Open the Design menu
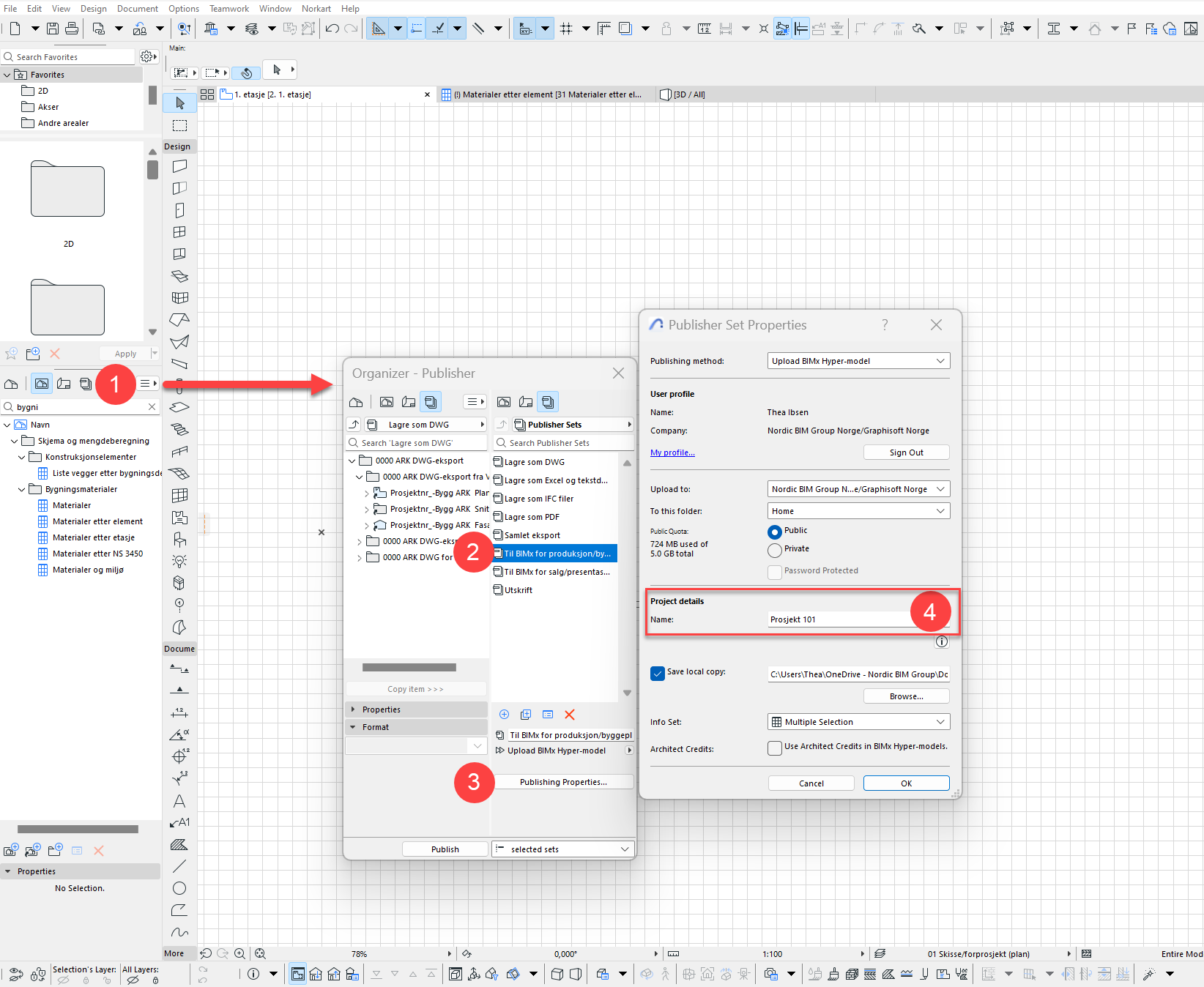1204x987 pixels. pos(94,9)
